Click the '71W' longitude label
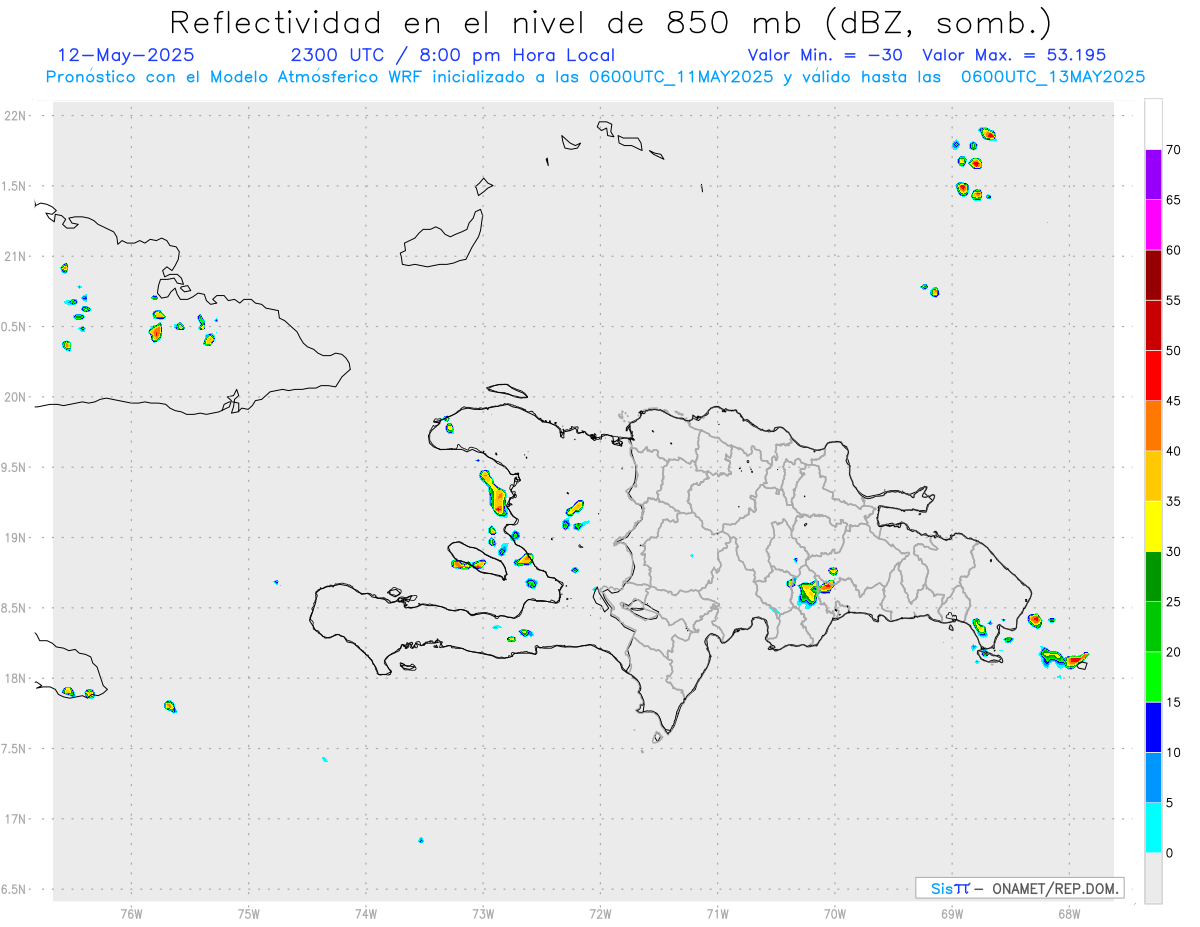Image resolution: width=1200 pixels, height=927 pixels. 717,913
